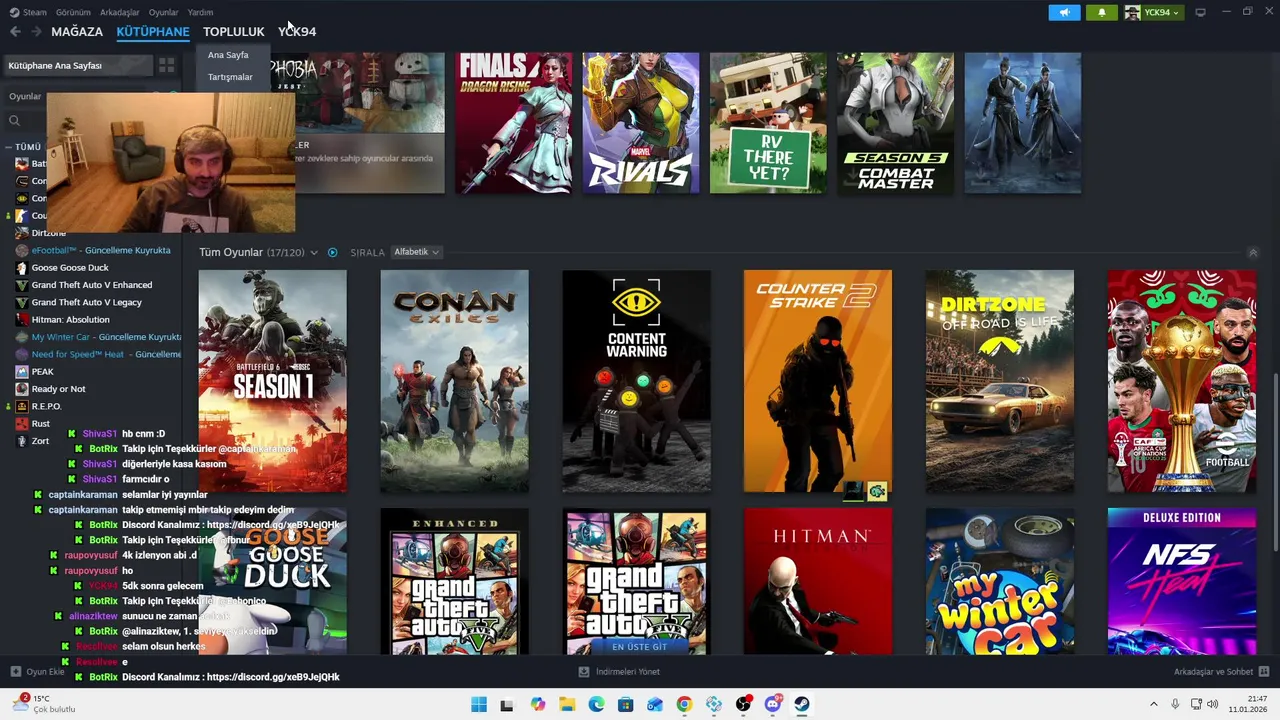Viewport: 1280px width, 720px height.
Task: Open Big Picture mode monitor icon
Action: pyautogui.click(x=1200, y=12)
